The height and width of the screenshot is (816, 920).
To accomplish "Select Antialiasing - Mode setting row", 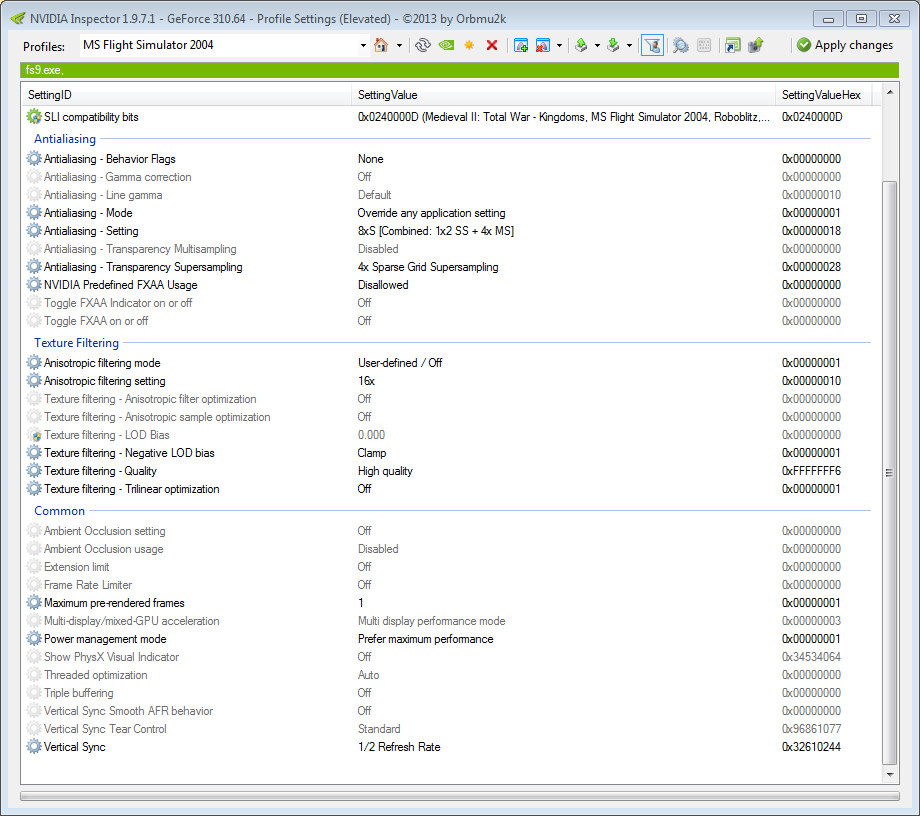I will 88,213.
